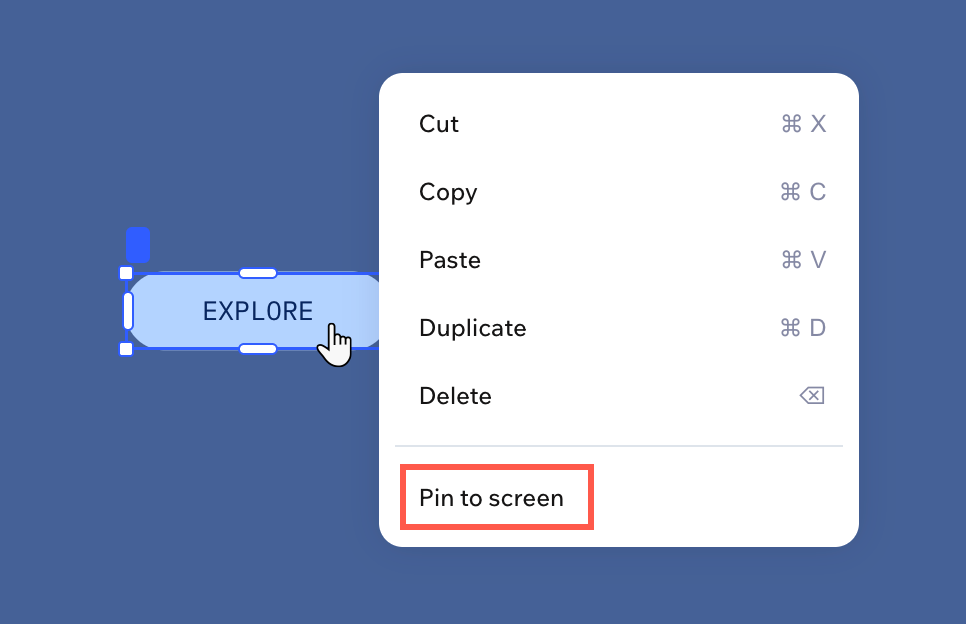This screenshot has height=624, width=966.
Task: Choose Copy from the context menu
Action: (x=447, y=191)
